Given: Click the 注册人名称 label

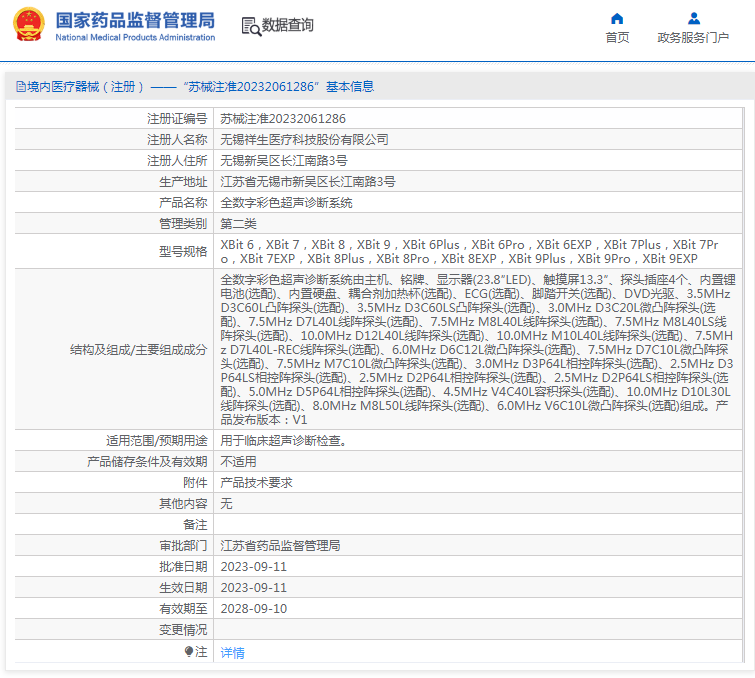Looking at the screenshot, I should point(177,140).
